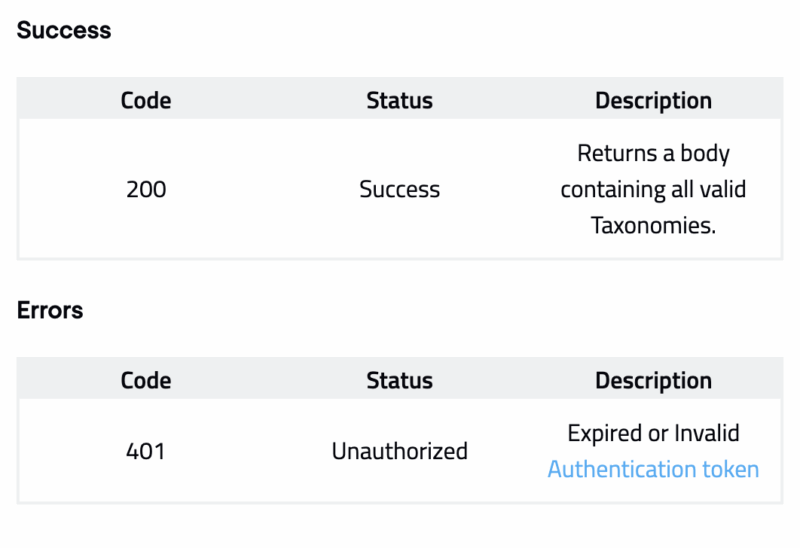Click the Description header in Errors table
Screen dimensions: 800x548
(x=653, y=380)
